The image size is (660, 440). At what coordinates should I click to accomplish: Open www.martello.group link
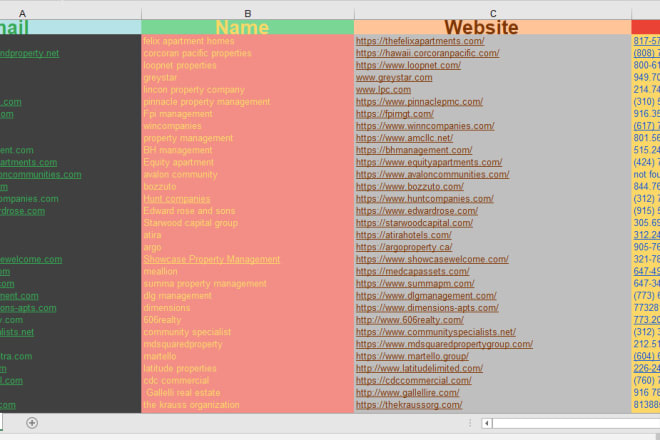click(412, 356)
